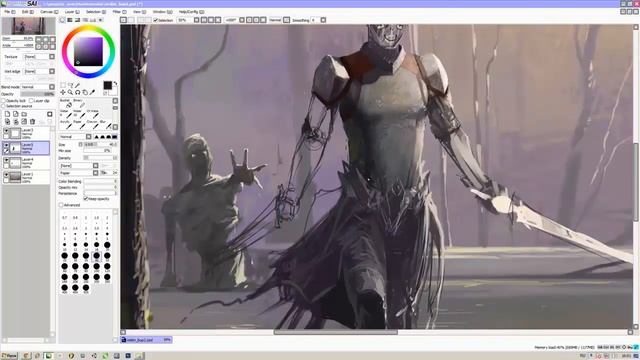Viewport: 640px width, 360px height.
Task: Toggle the RGB slider panel icon
Action: click(70, 20)
